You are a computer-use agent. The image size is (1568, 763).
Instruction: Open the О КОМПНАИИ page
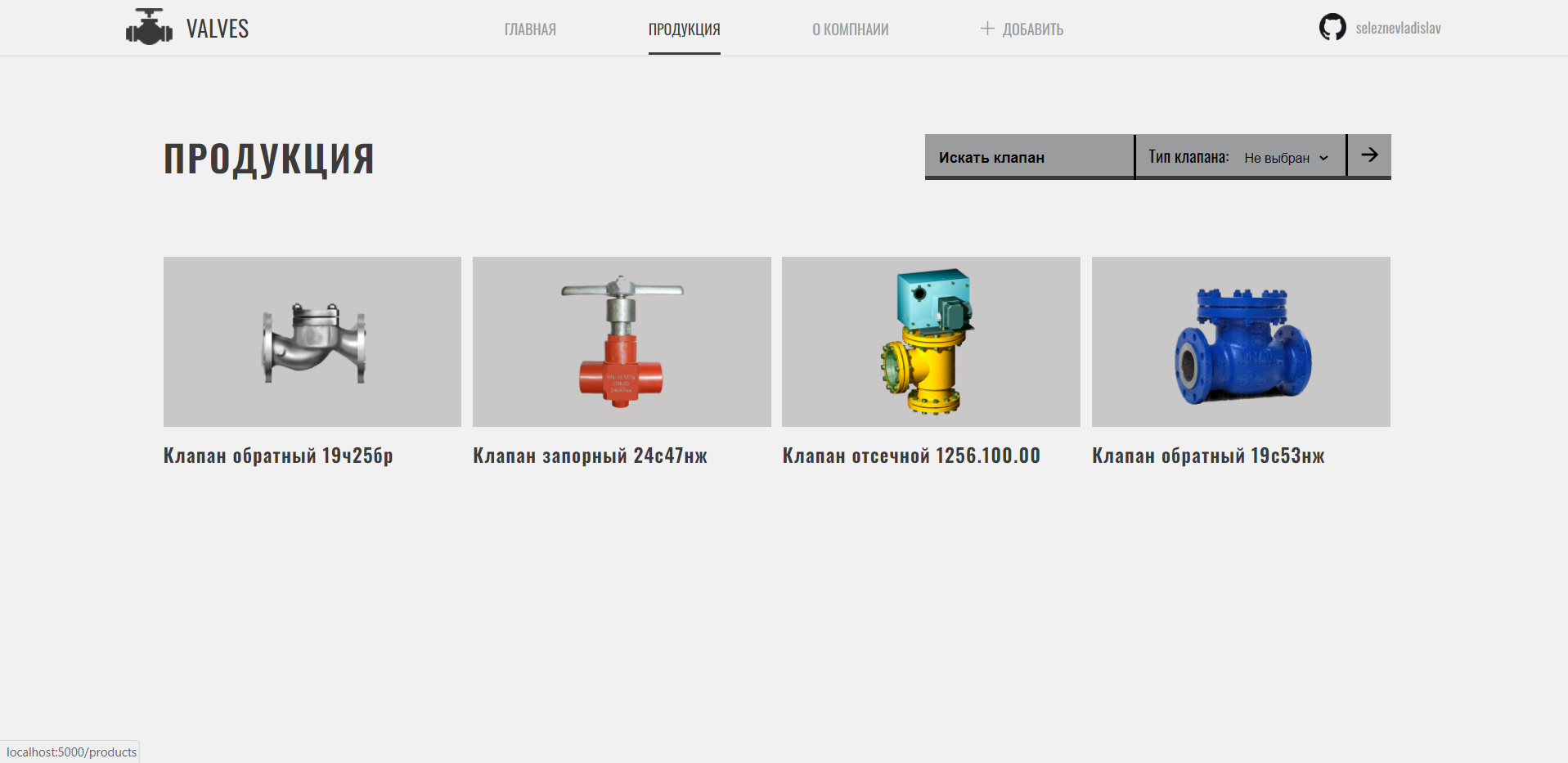point(850,29)
